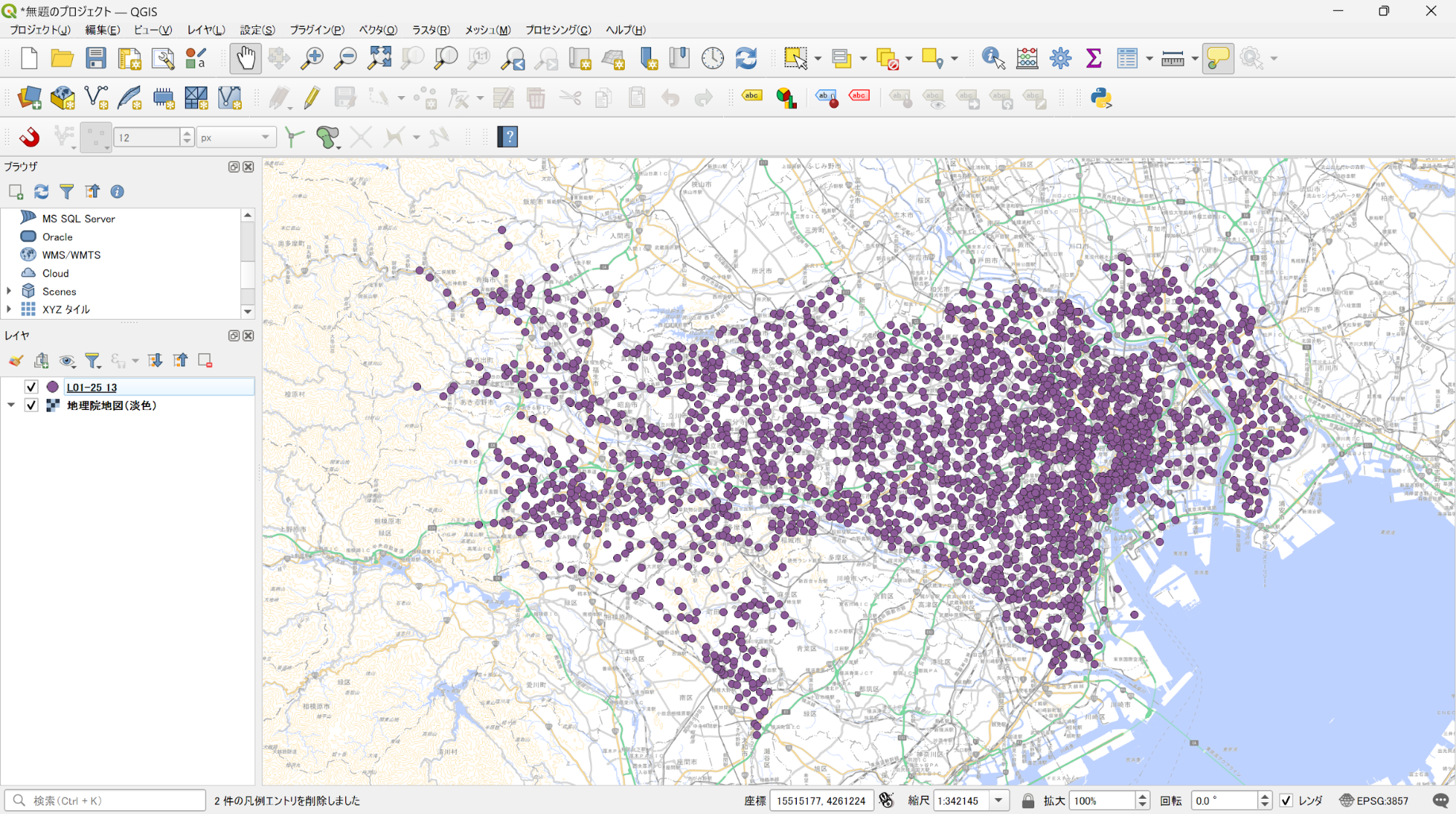Screen dimensions: 1456x814
Task: Open the attribute table dropdown arrow
Action: [1149, 58]
